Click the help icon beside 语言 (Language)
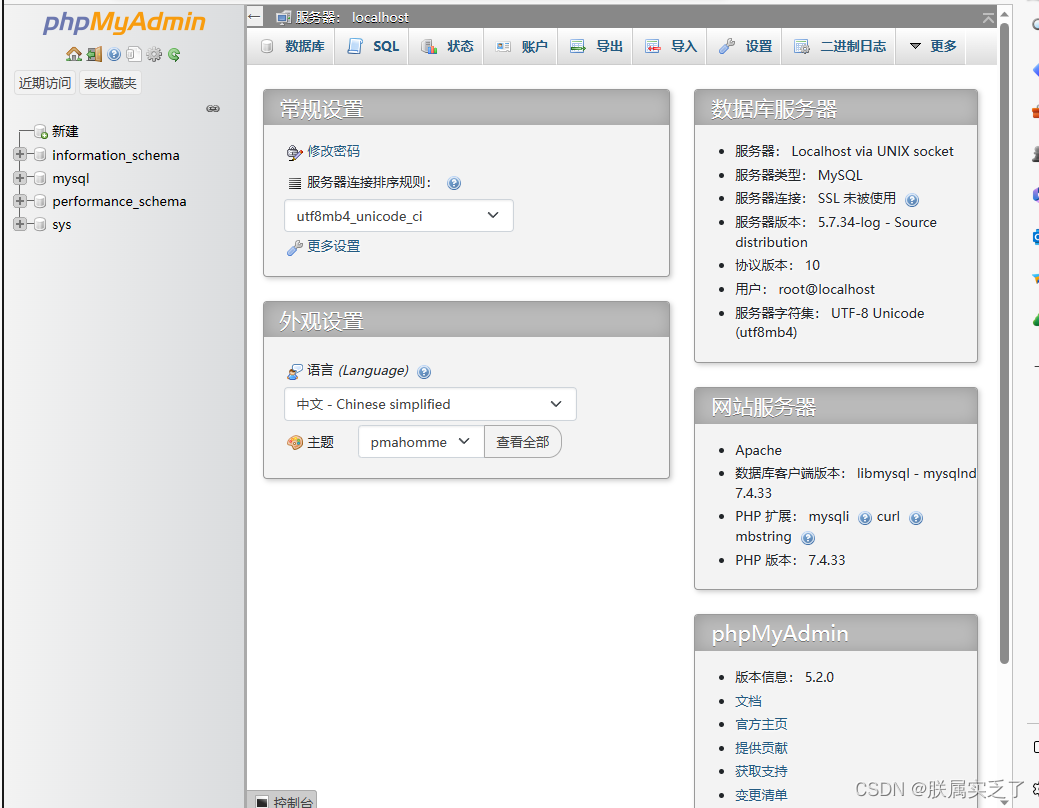The height and width of the screenshot is (808, 1039). (x=424, y=371)
